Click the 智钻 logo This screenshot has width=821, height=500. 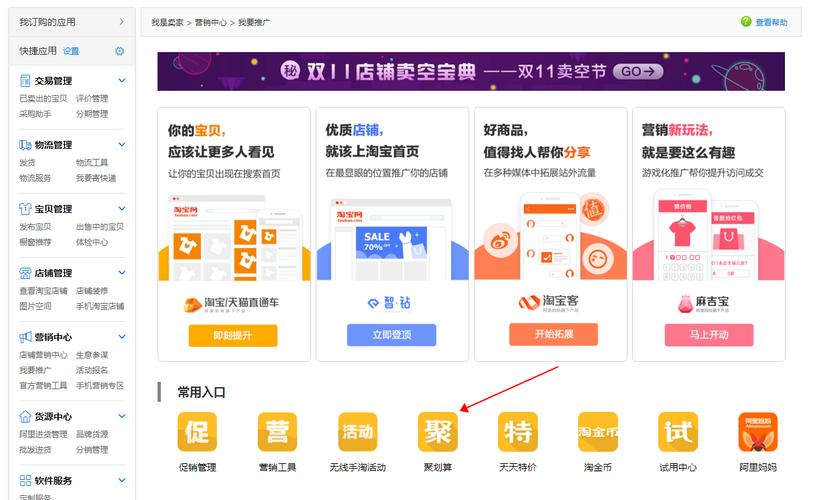[x=390, y=303]
